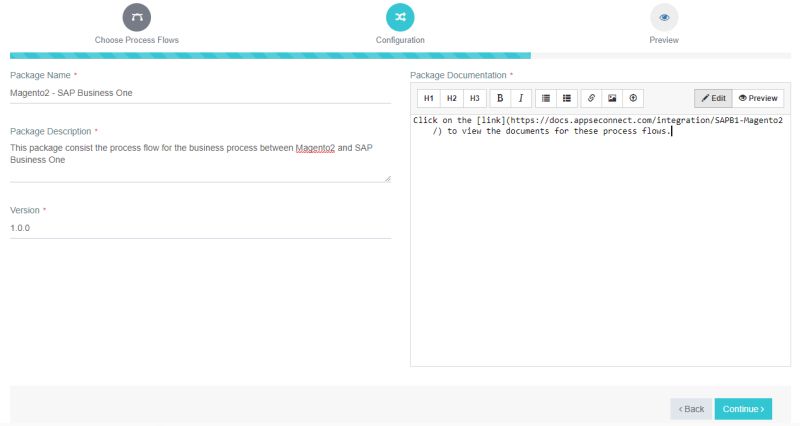Apply H3 heading in documentation editor
The width and height of the screenshot is (800, 426).
pyautogui.click(x=474, y=98)
